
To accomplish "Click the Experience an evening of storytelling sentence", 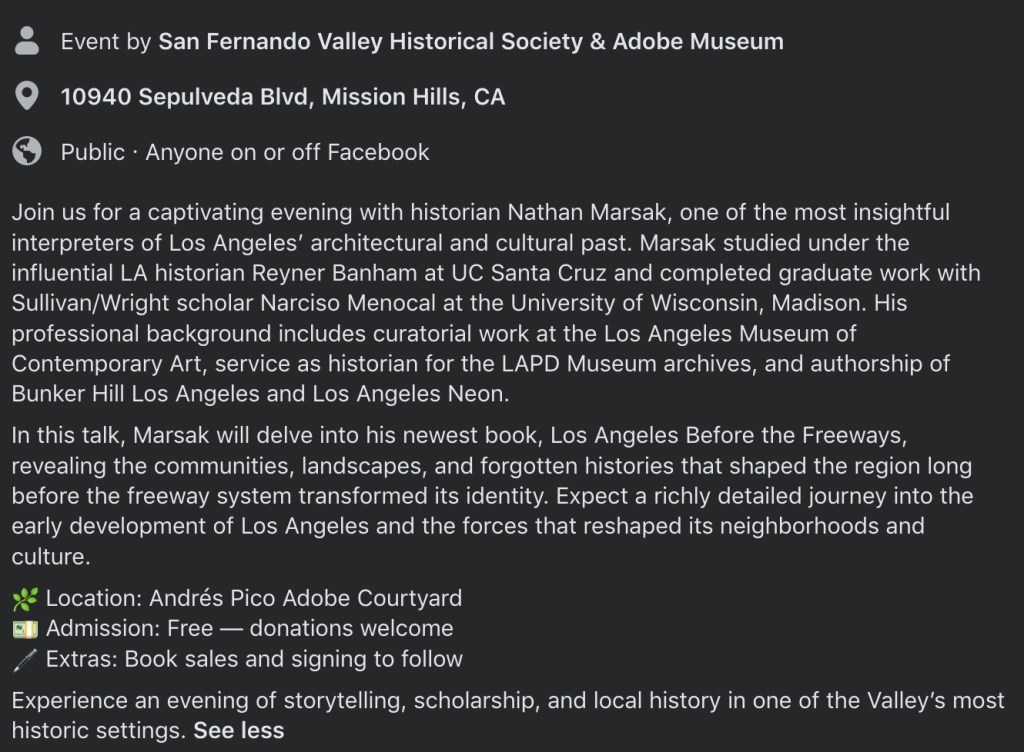I will point(400,701).
